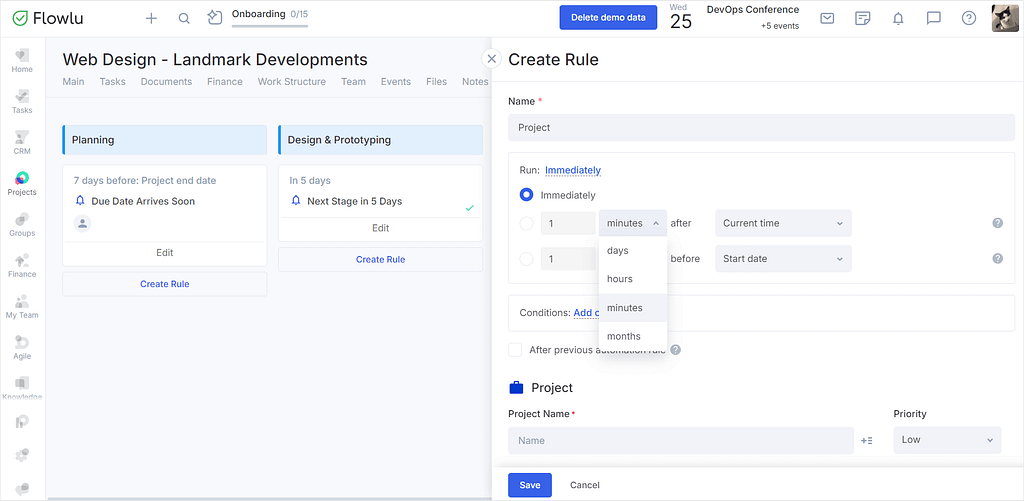Open Finance in the sidebar

pos(22,266)
